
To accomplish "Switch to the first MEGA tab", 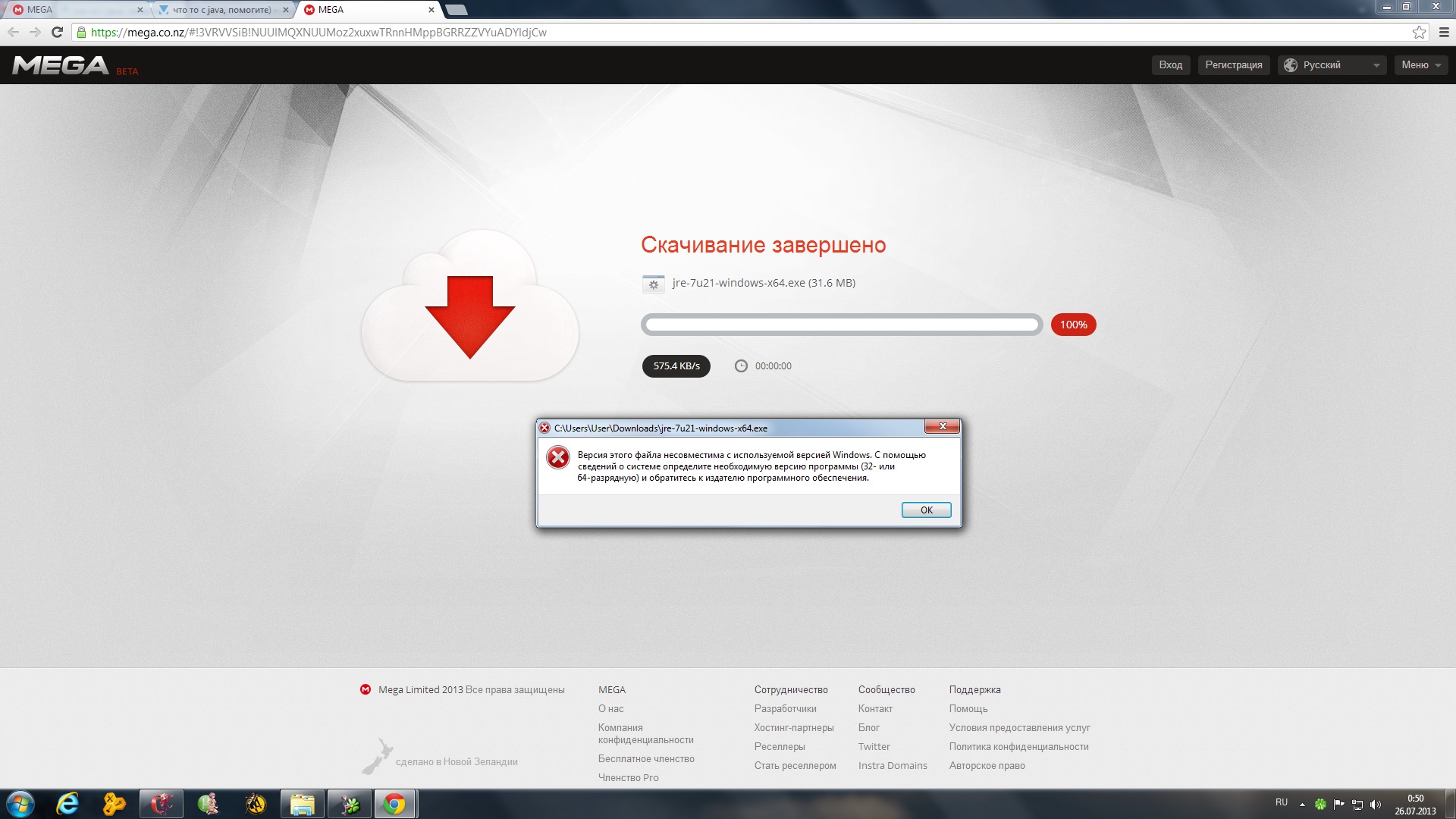I will click(x=76, y=10).
